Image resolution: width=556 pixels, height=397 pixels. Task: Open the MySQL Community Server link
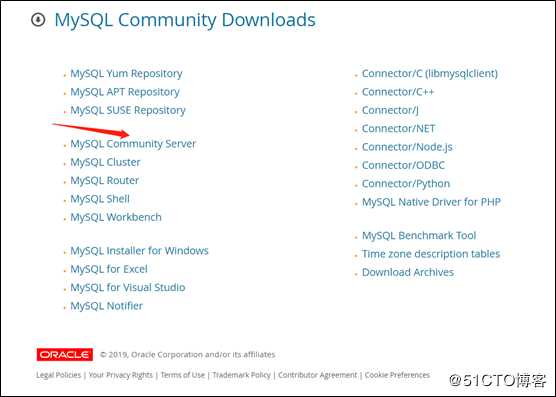(x=133, y=144)
